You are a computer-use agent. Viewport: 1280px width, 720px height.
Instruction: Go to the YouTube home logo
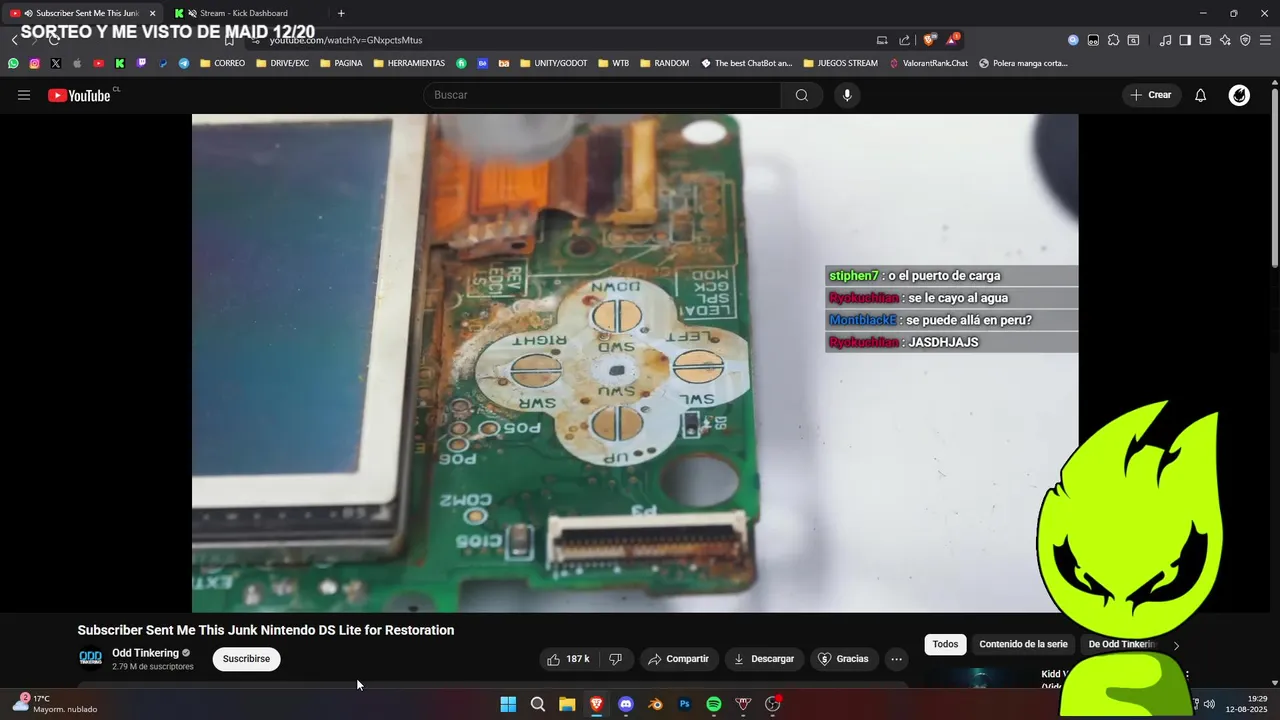[79, 95]
